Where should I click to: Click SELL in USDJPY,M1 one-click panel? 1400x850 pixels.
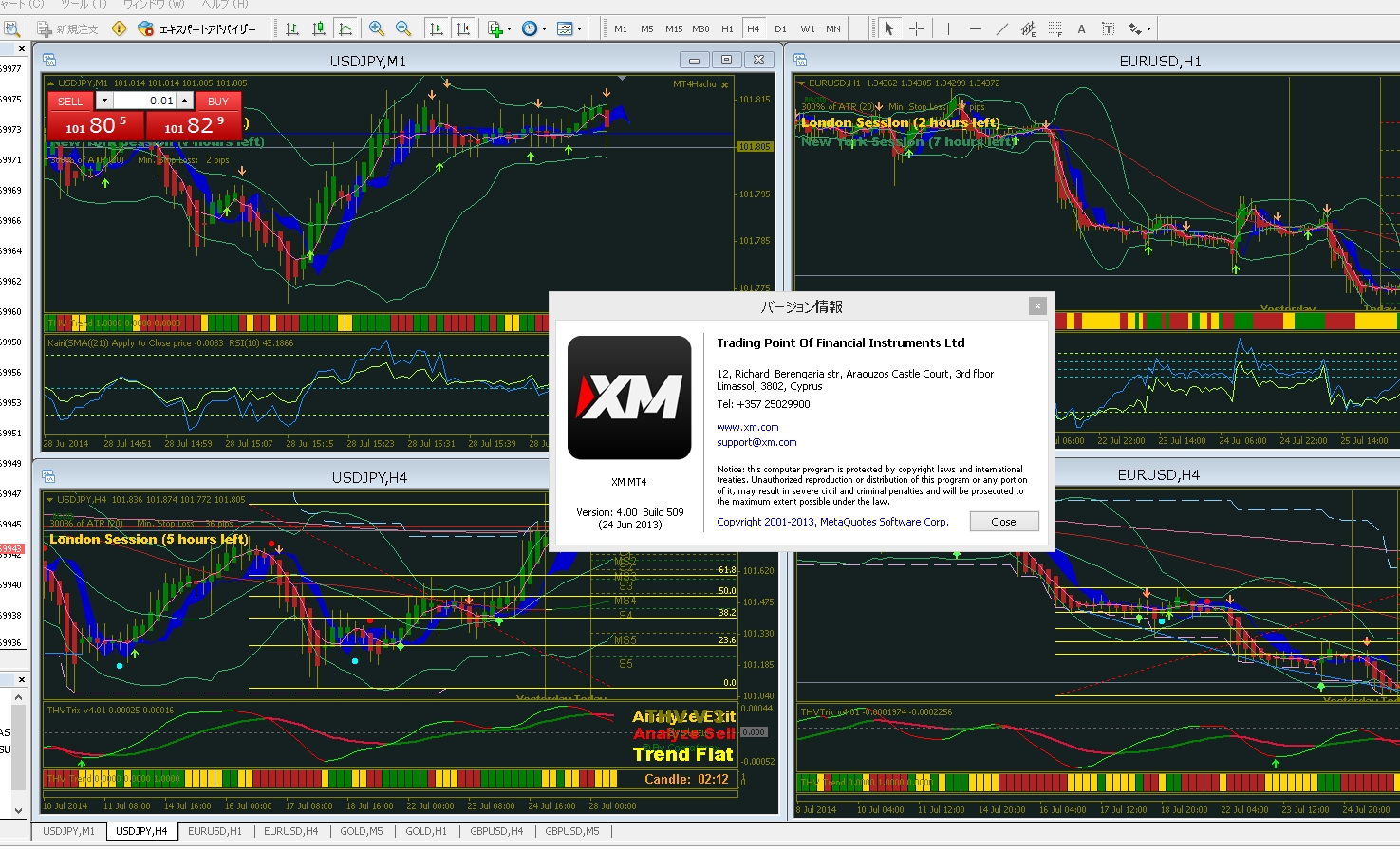pos(70,101)
